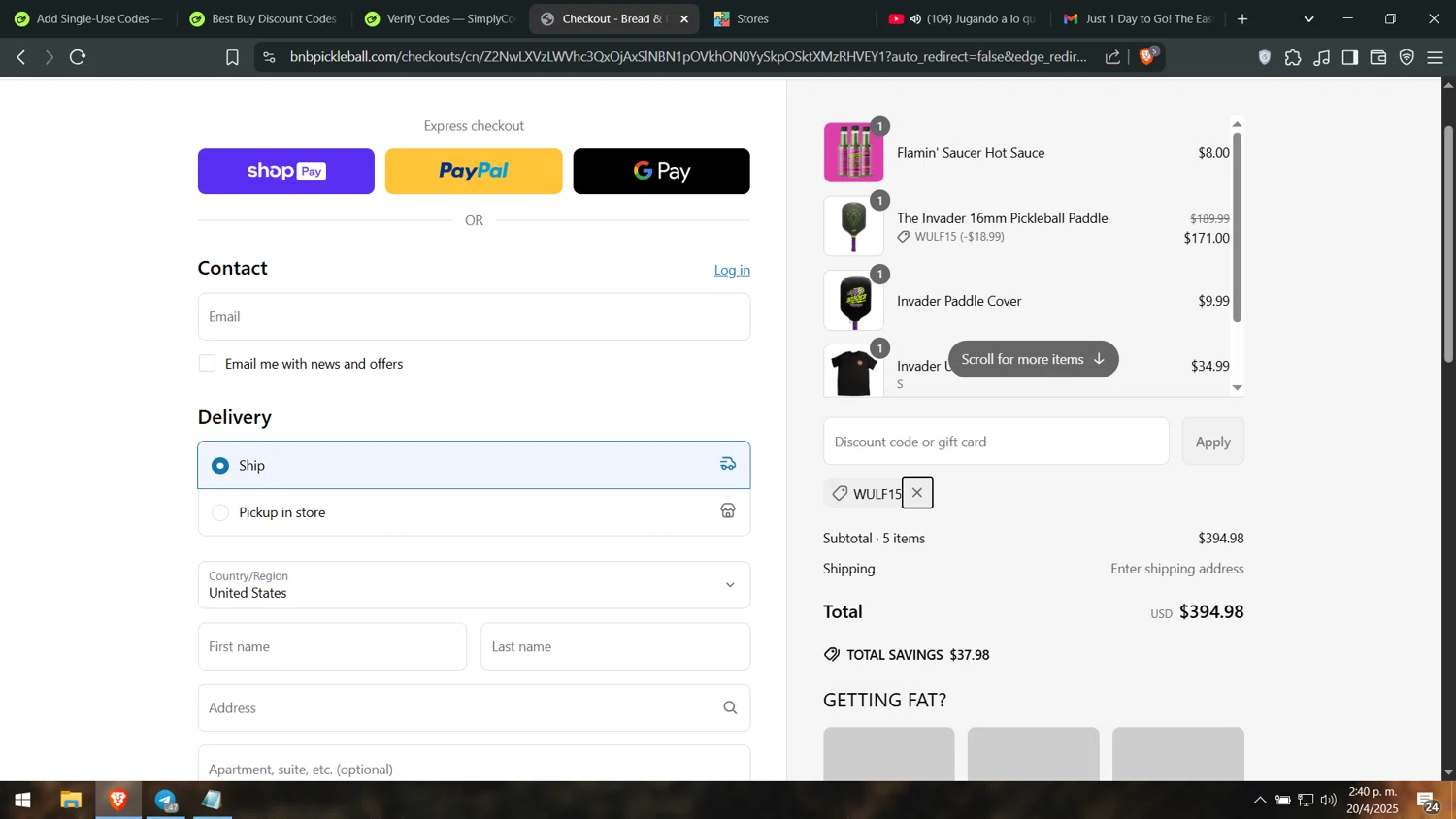Click Discount code or gift card field
1456x819 pixels.
pyautogui.click(x=996, y=442)
